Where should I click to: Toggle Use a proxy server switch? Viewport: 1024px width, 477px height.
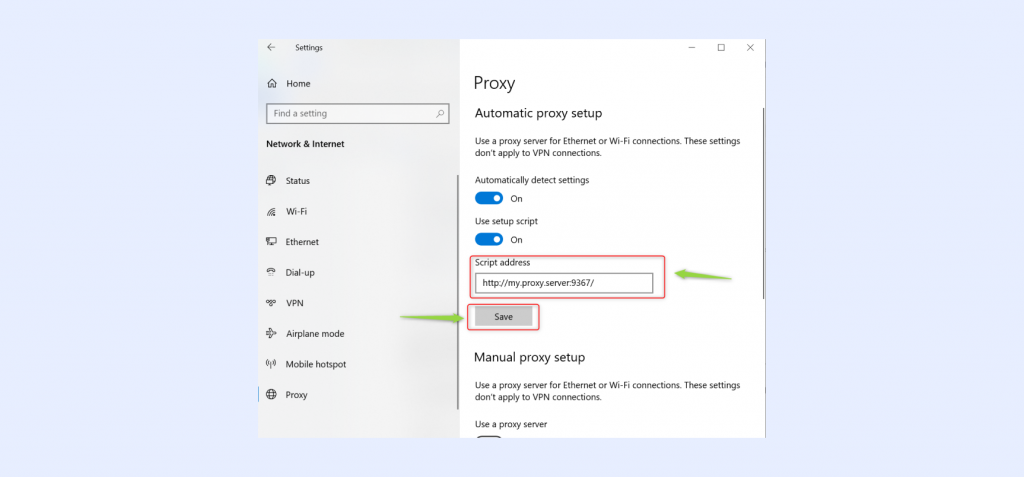pyautogui.click(x=489, y=436)
